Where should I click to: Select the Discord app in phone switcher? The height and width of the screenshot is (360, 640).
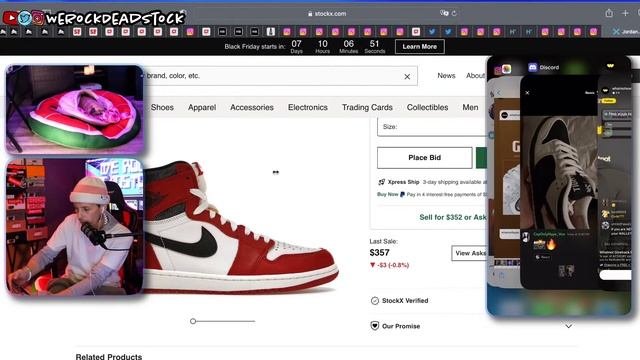pyautogui.click(x=543, y=67)
